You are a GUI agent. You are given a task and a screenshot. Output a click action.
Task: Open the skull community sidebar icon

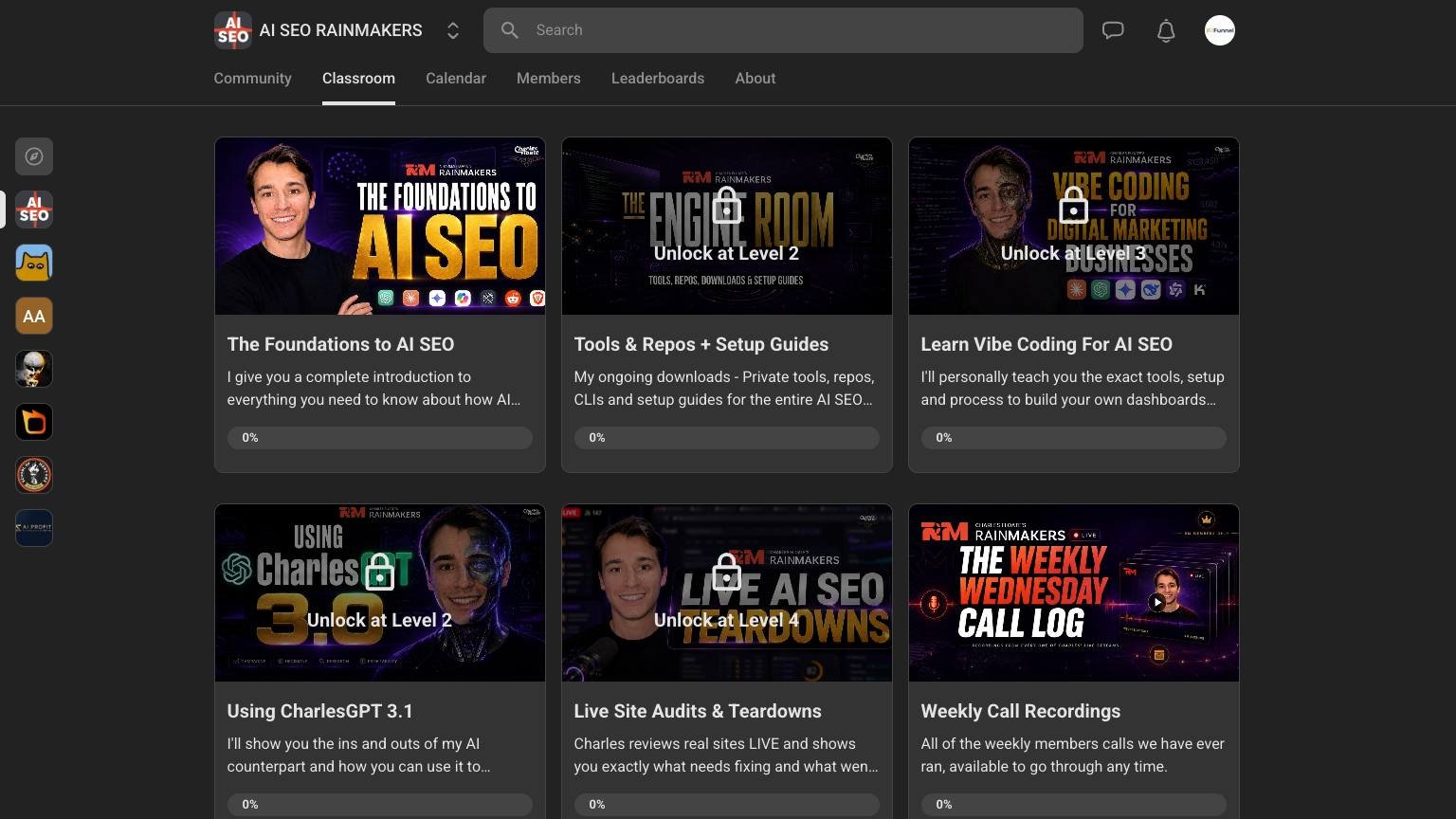coord(34,369)
